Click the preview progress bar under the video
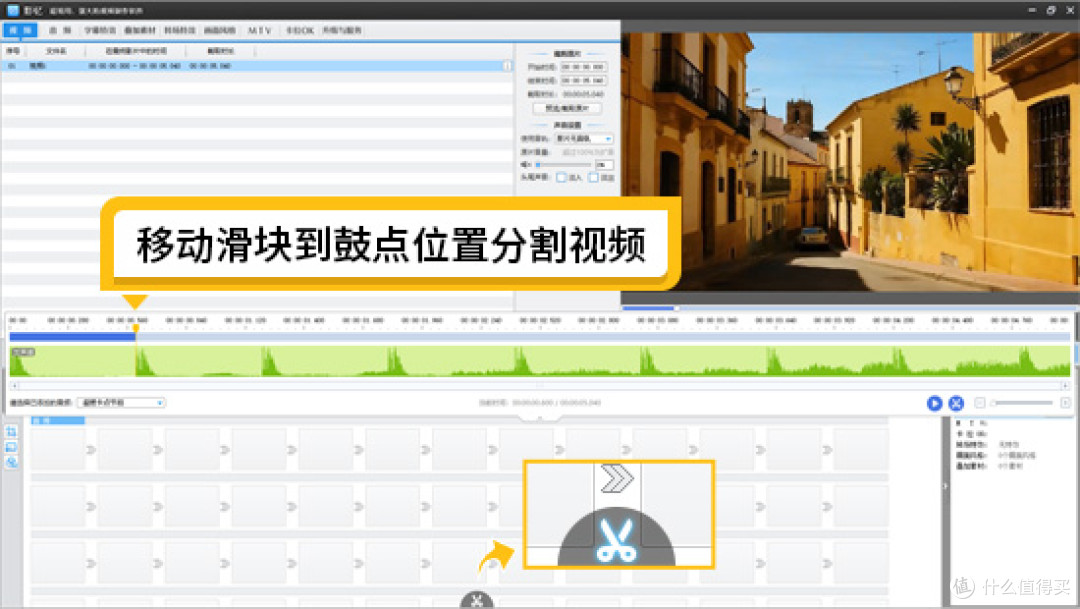The height and width of the screenshot is (609, 1080). pos(850,308)
